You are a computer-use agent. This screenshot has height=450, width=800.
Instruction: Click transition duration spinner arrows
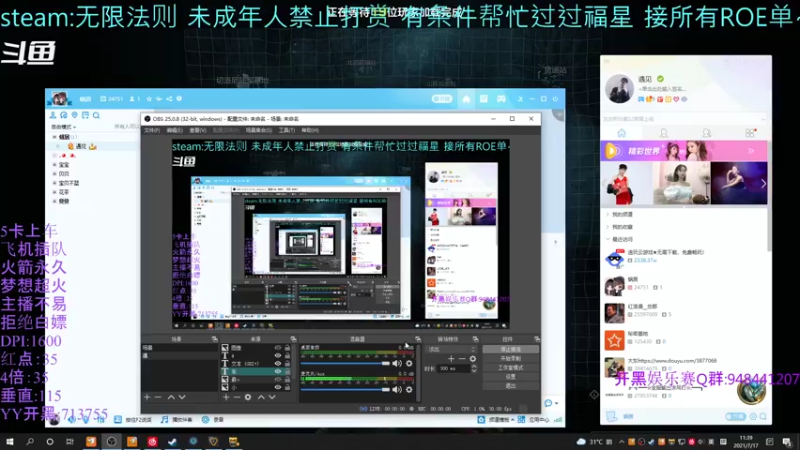click(474, 368)
